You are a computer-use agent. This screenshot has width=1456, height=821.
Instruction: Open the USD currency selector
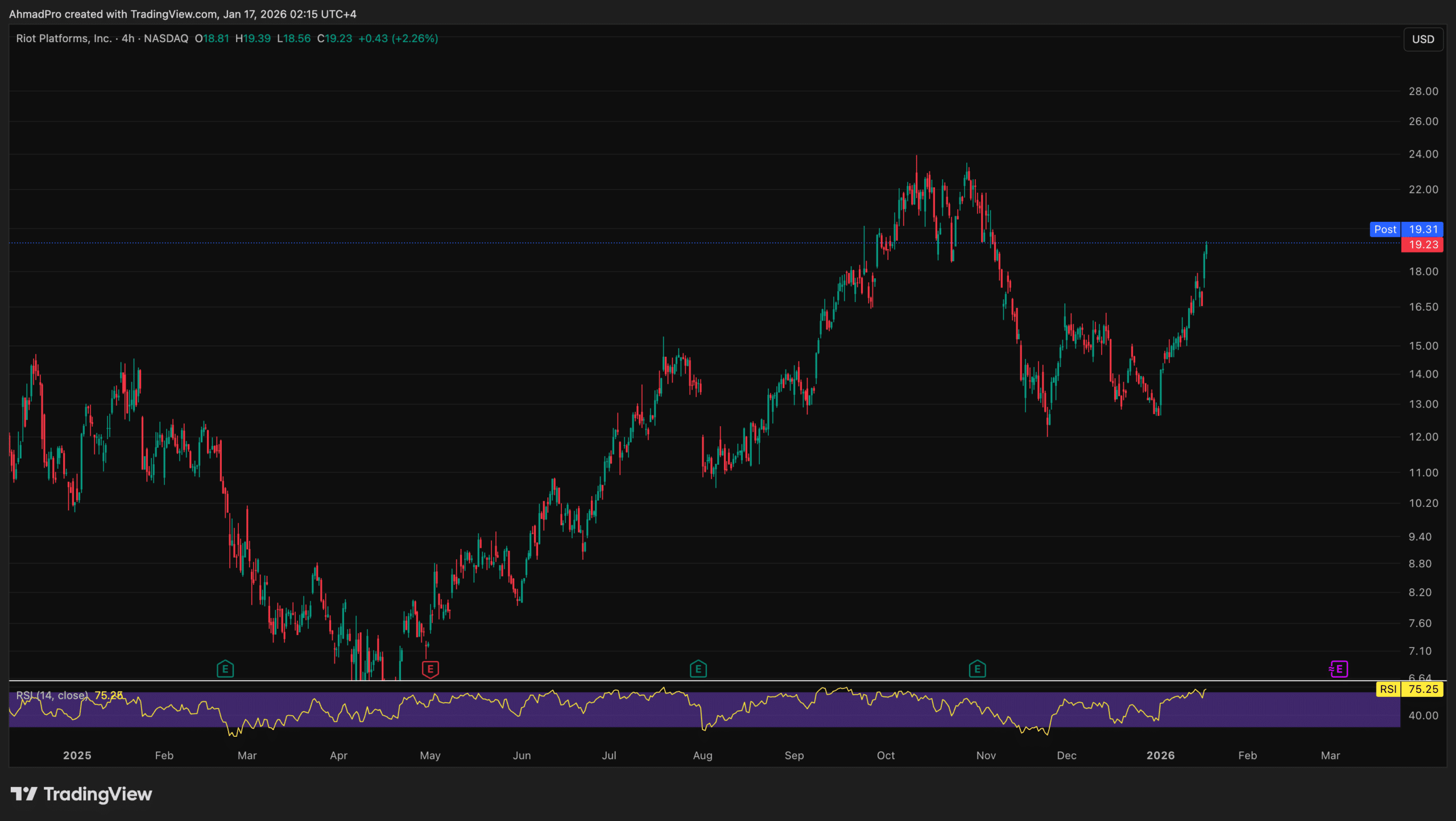pyautogui.click(x=1422, y=39)
